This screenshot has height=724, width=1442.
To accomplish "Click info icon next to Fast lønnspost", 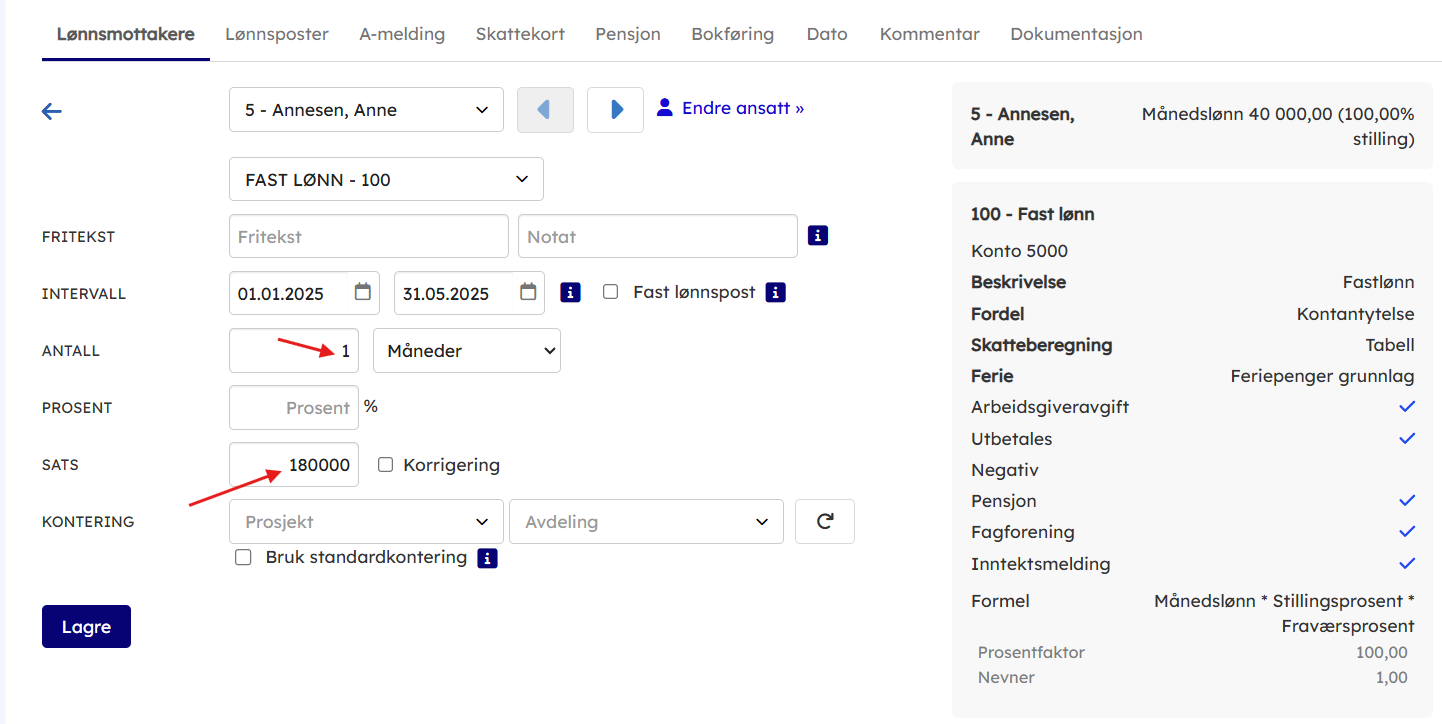I will coord(775,293).
